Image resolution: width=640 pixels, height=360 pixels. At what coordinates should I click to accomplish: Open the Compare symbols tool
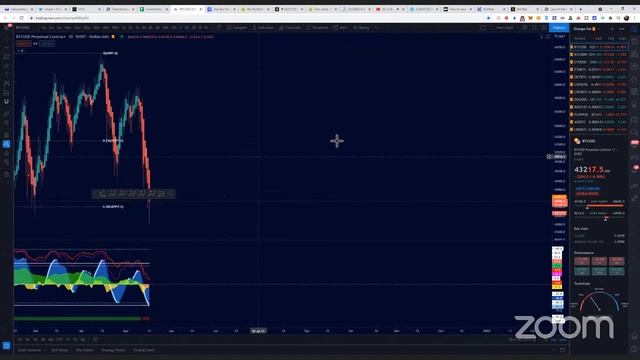click(237, 27)
